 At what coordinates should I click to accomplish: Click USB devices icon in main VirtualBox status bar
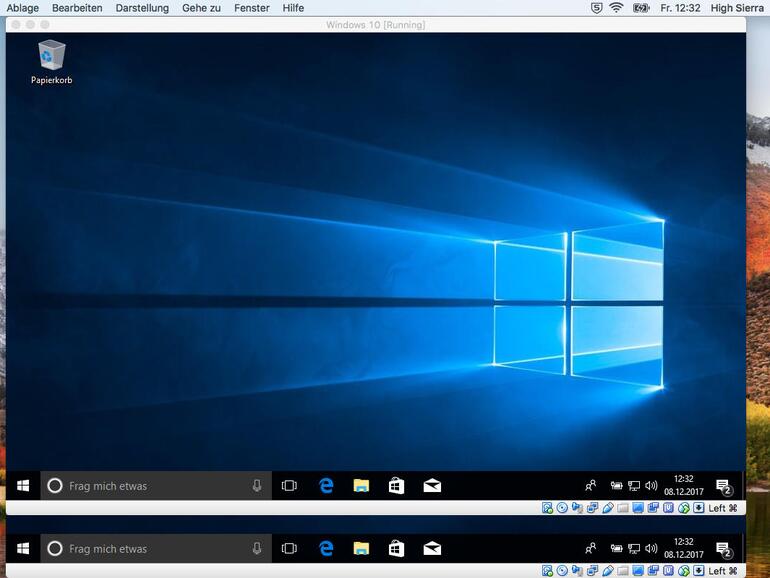pyautogui.click(x=608, y=508)
